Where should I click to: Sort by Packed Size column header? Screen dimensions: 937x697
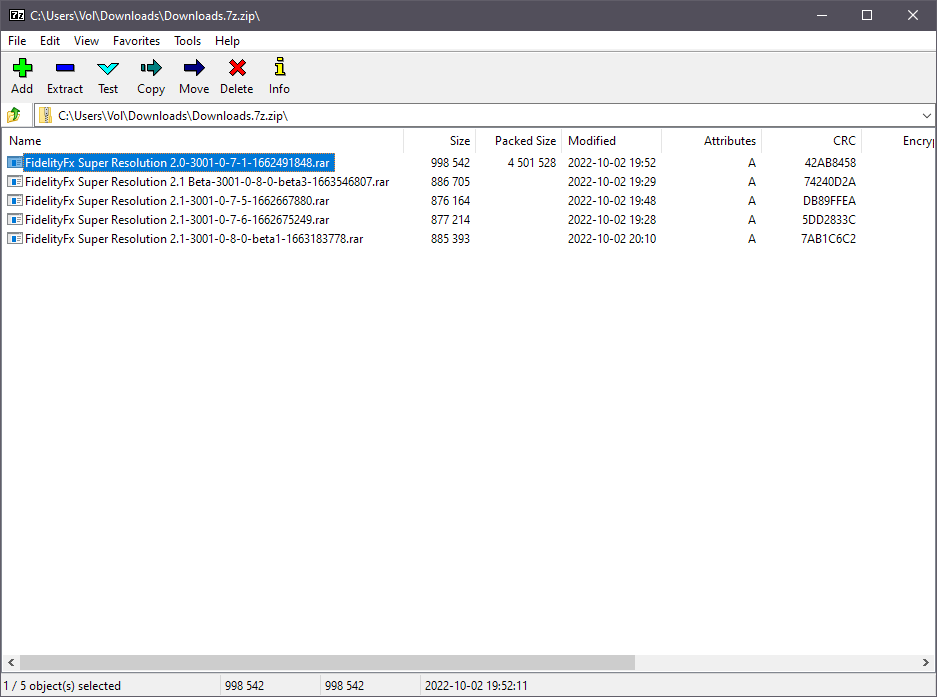[x=519, y=140]
